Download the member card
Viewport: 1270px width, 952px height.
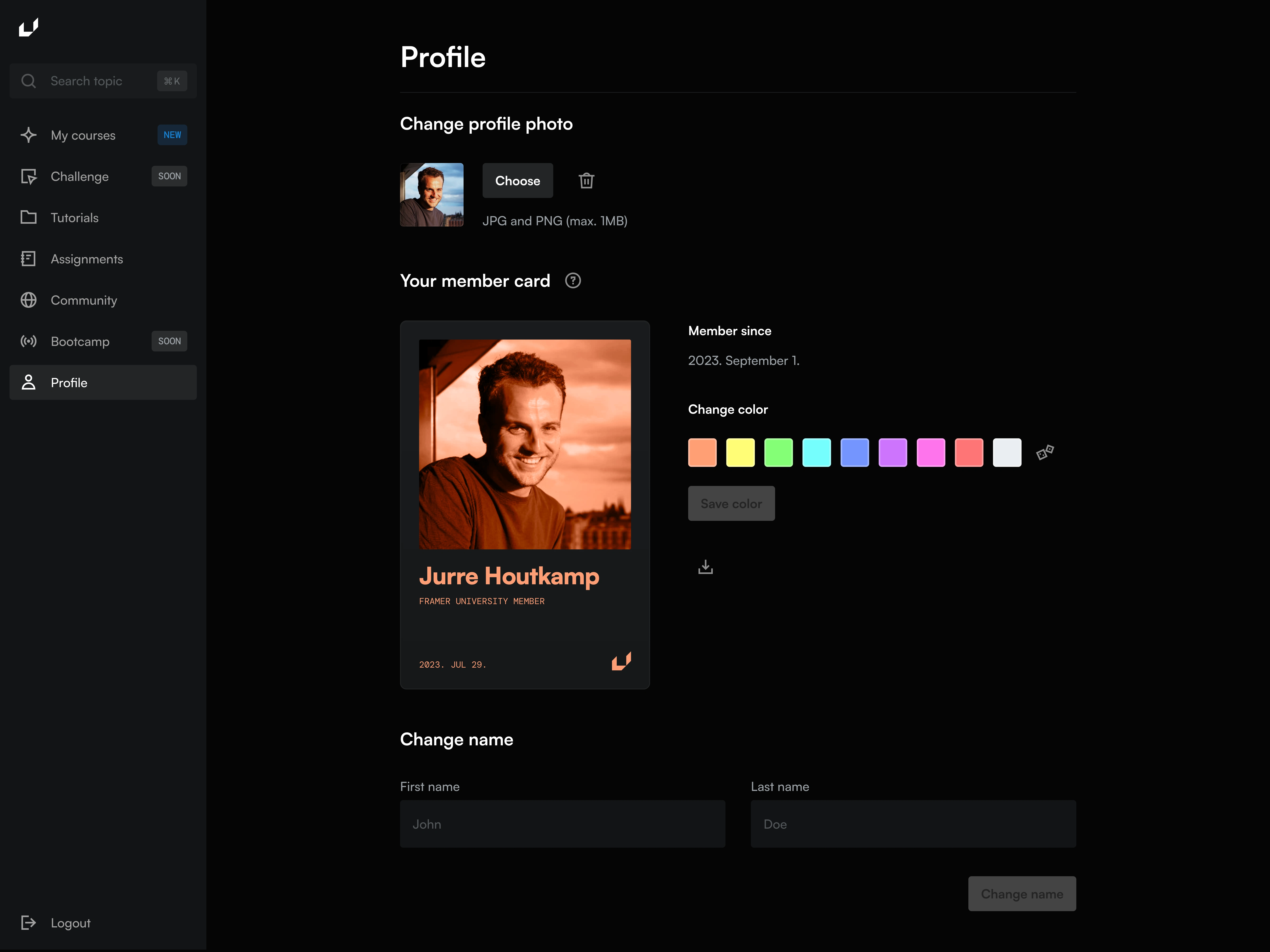coord(706,567)
